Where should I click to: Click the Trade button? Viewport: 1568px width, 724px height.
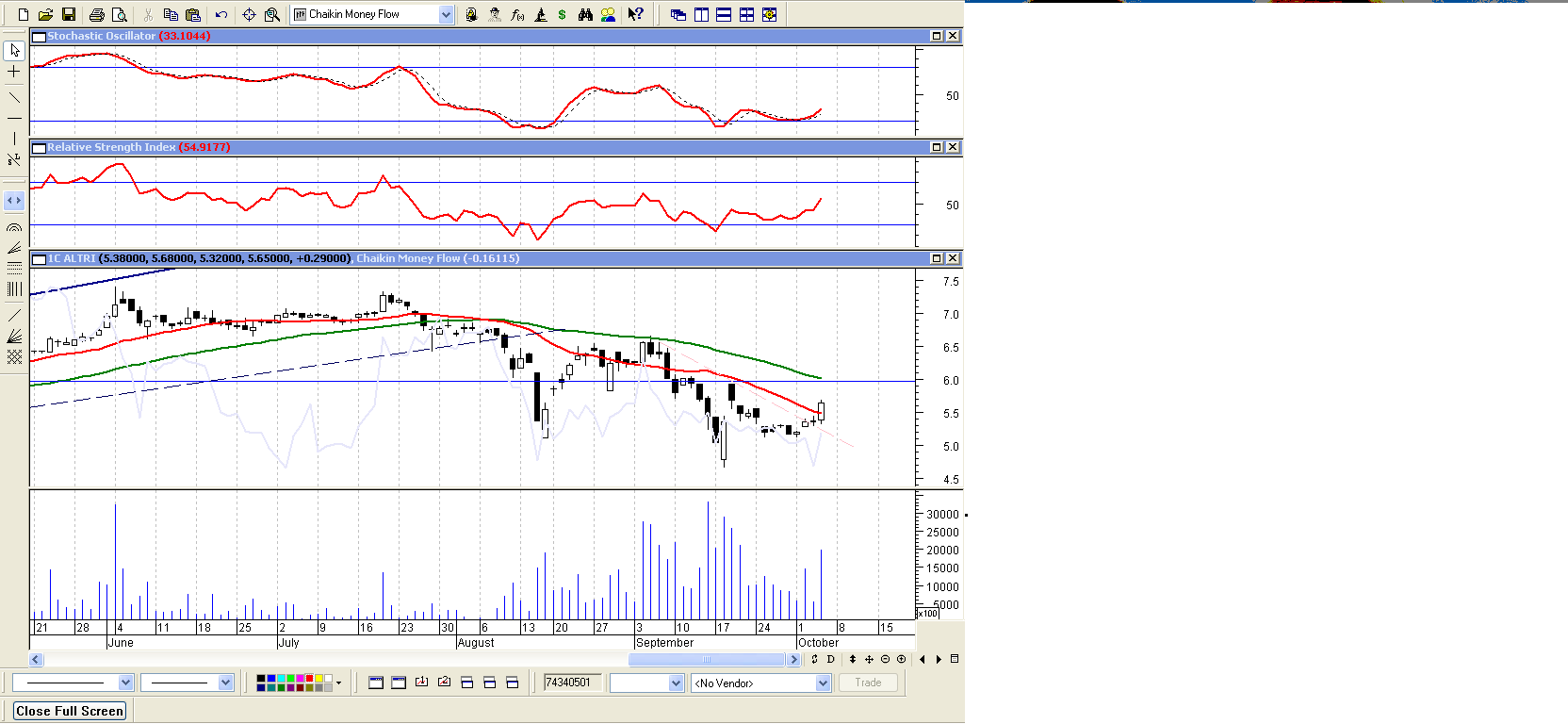[869, 683]
